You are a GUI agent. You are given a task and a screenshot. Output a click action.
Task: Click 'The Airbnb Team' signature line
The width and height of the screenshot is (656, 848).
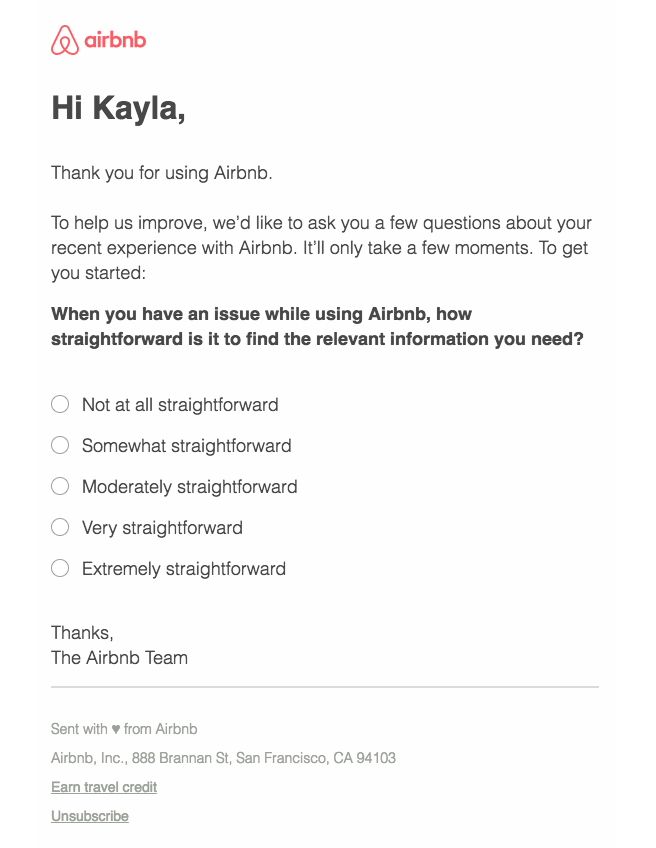[120, 658]
